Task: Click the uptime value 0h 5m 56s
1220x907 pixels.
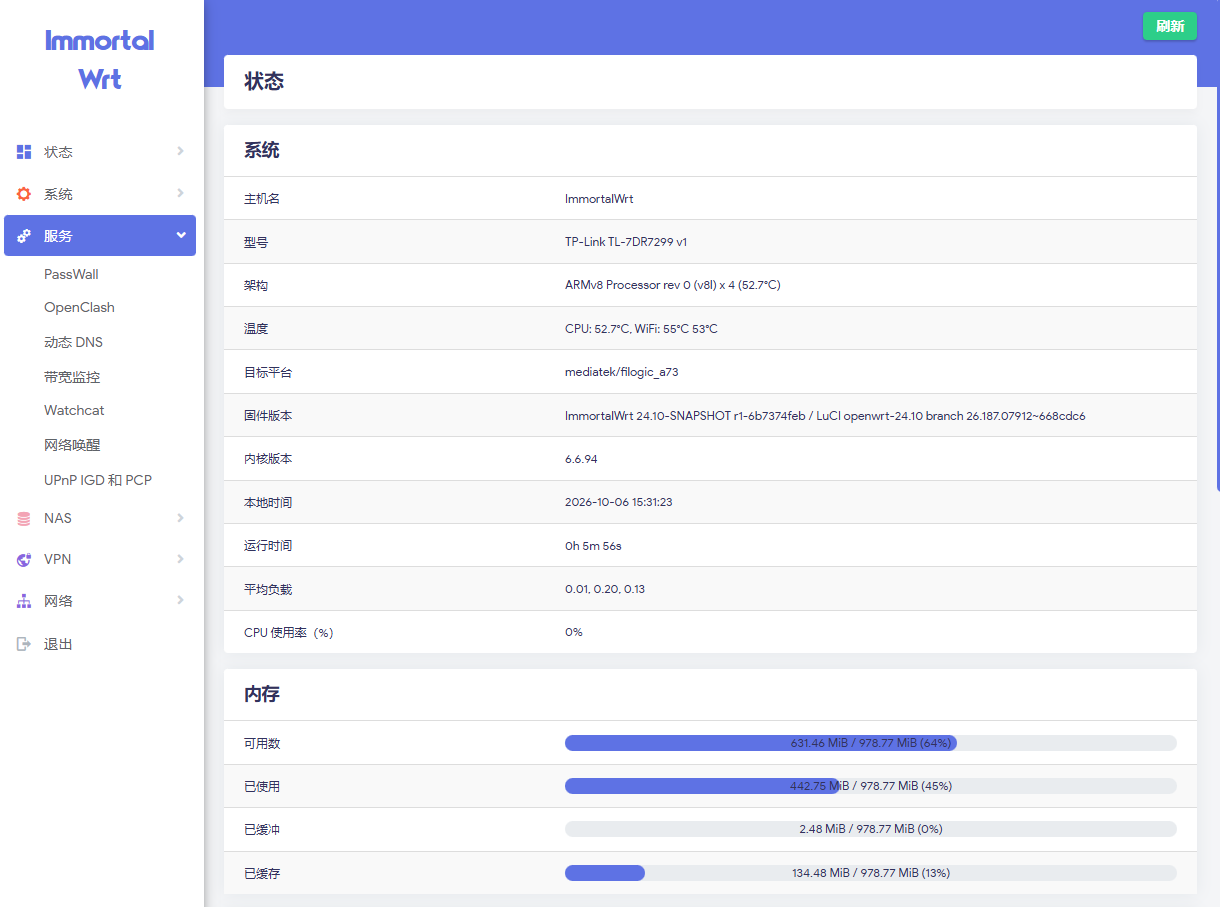Action: coord(593,546)
